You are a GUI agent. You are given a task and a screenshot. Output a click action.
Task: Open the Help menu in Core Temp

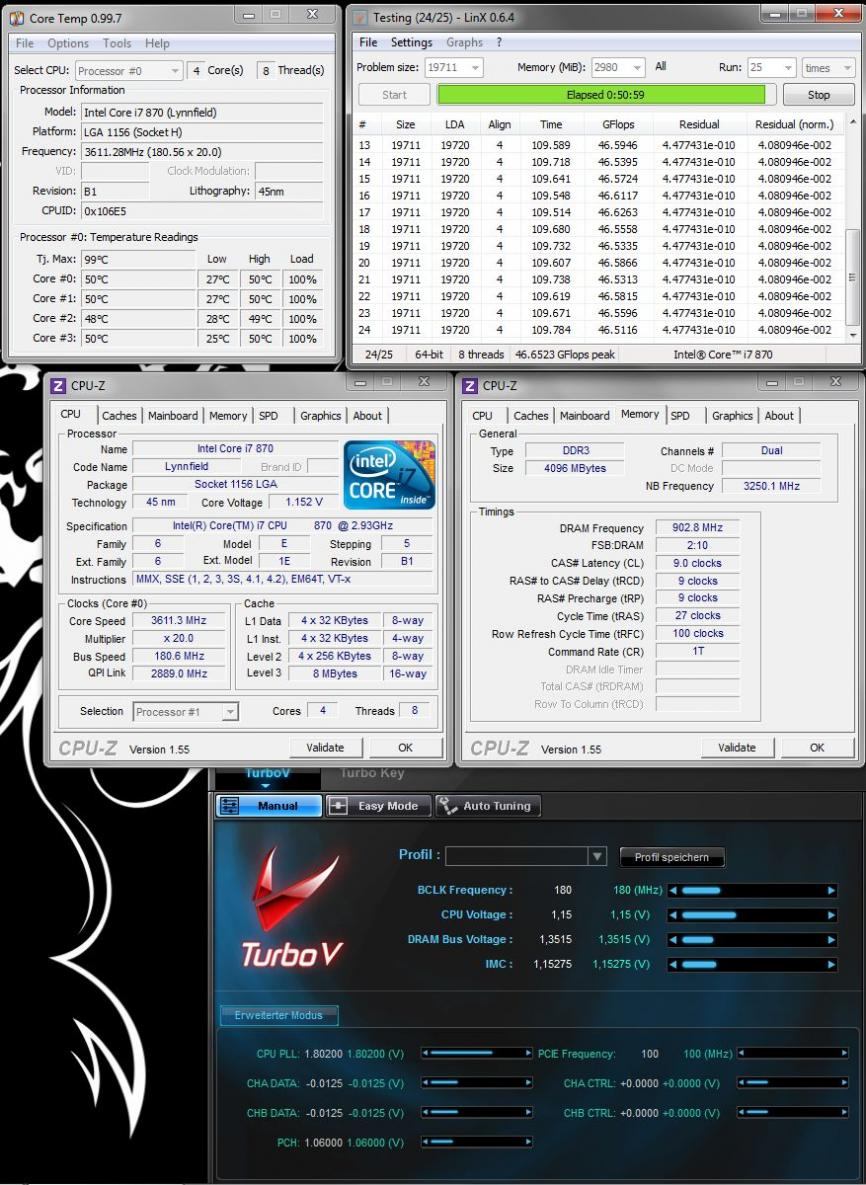point(157,43)
